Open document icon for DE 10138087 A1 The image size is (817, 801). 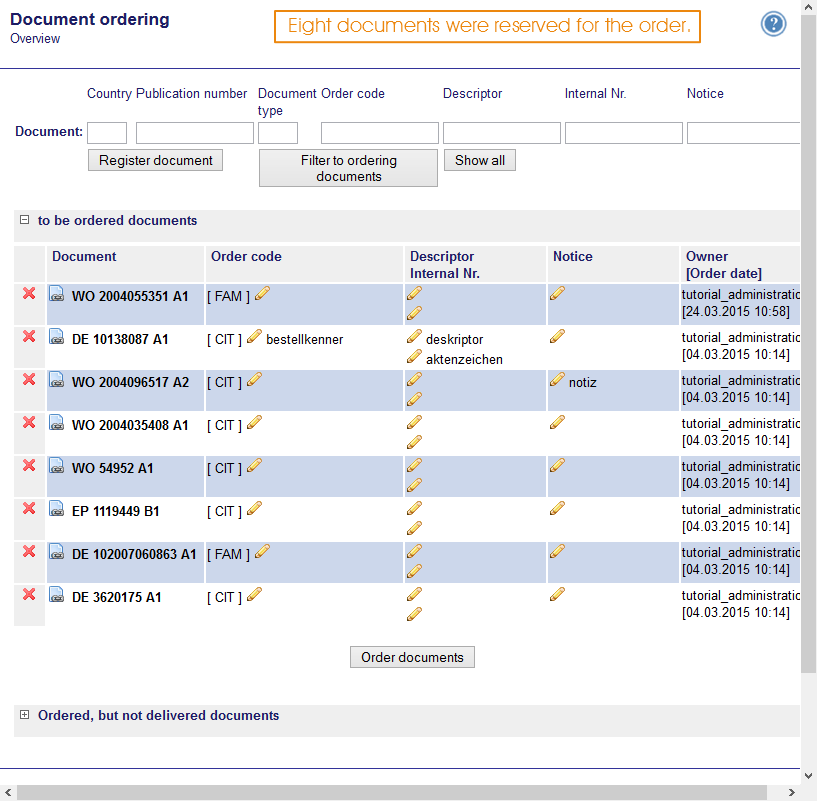(57, 337)
